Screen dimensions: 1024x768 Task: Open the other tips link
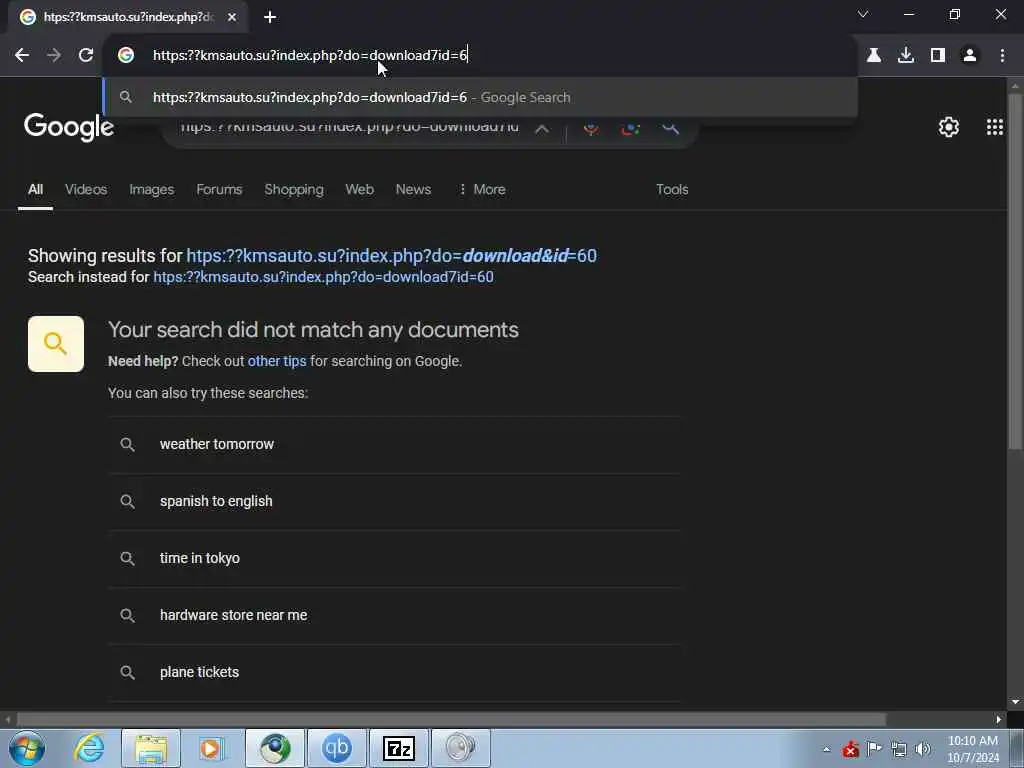coord(277,361)
